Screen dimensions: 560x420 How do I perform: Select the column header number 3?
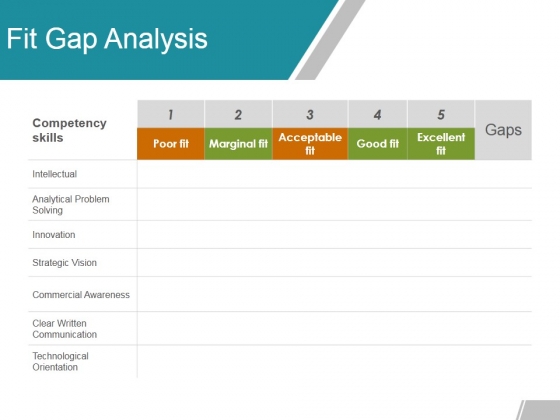pyautogui.click(x=310, y=114)
